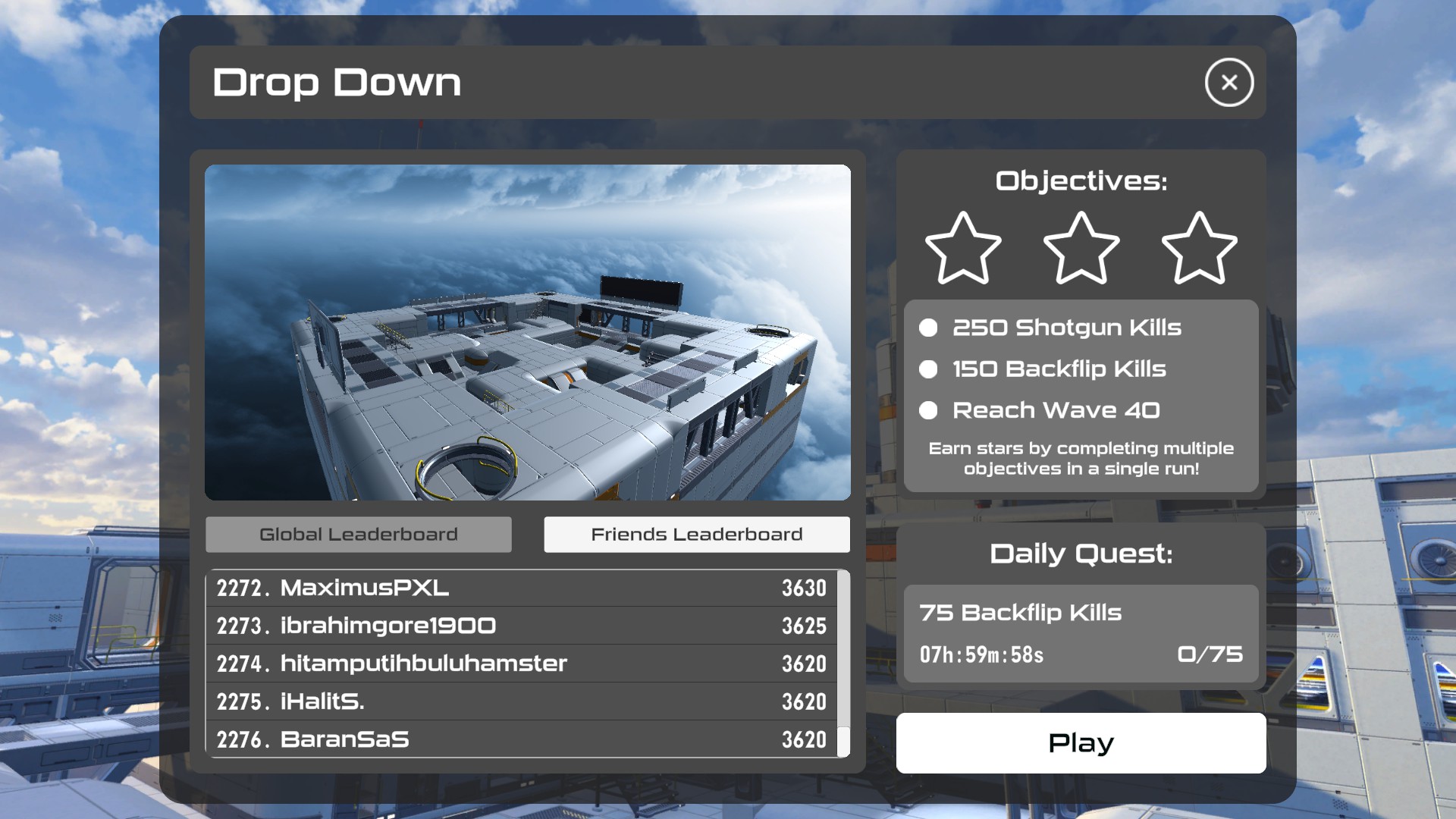Image resolution: width=1456 pixels, height=819 pixels.
Task: Close the Drop Down level dialog
Action: (1228, 83)
